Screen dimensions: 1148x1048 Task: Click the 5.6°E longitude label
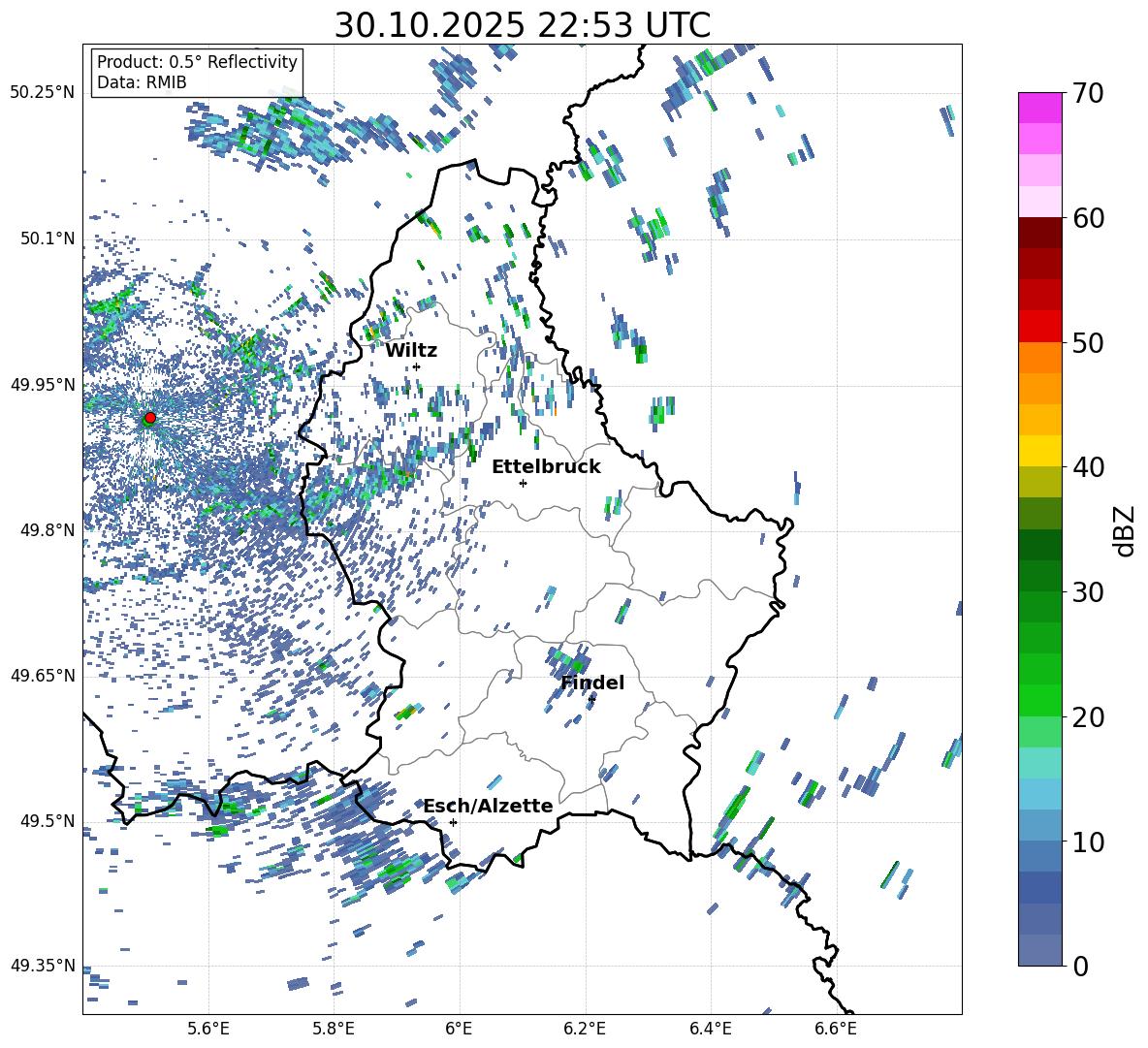[208, 1029]
